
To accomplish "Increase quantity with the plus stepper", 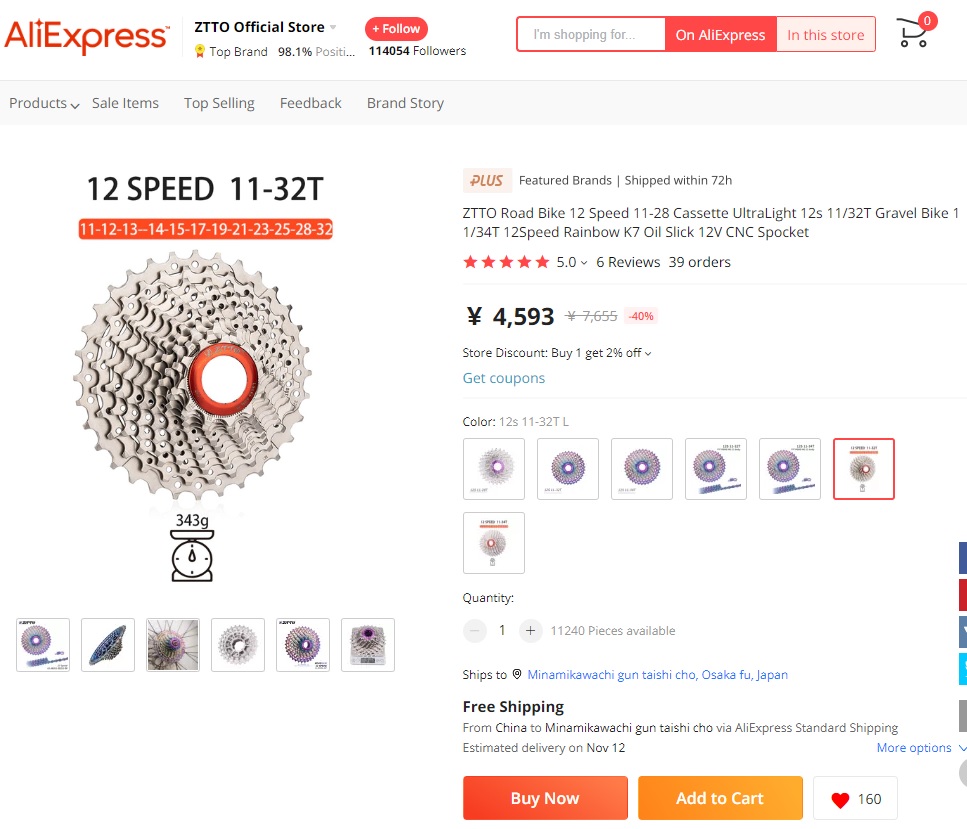I will (x=530, y=630).
